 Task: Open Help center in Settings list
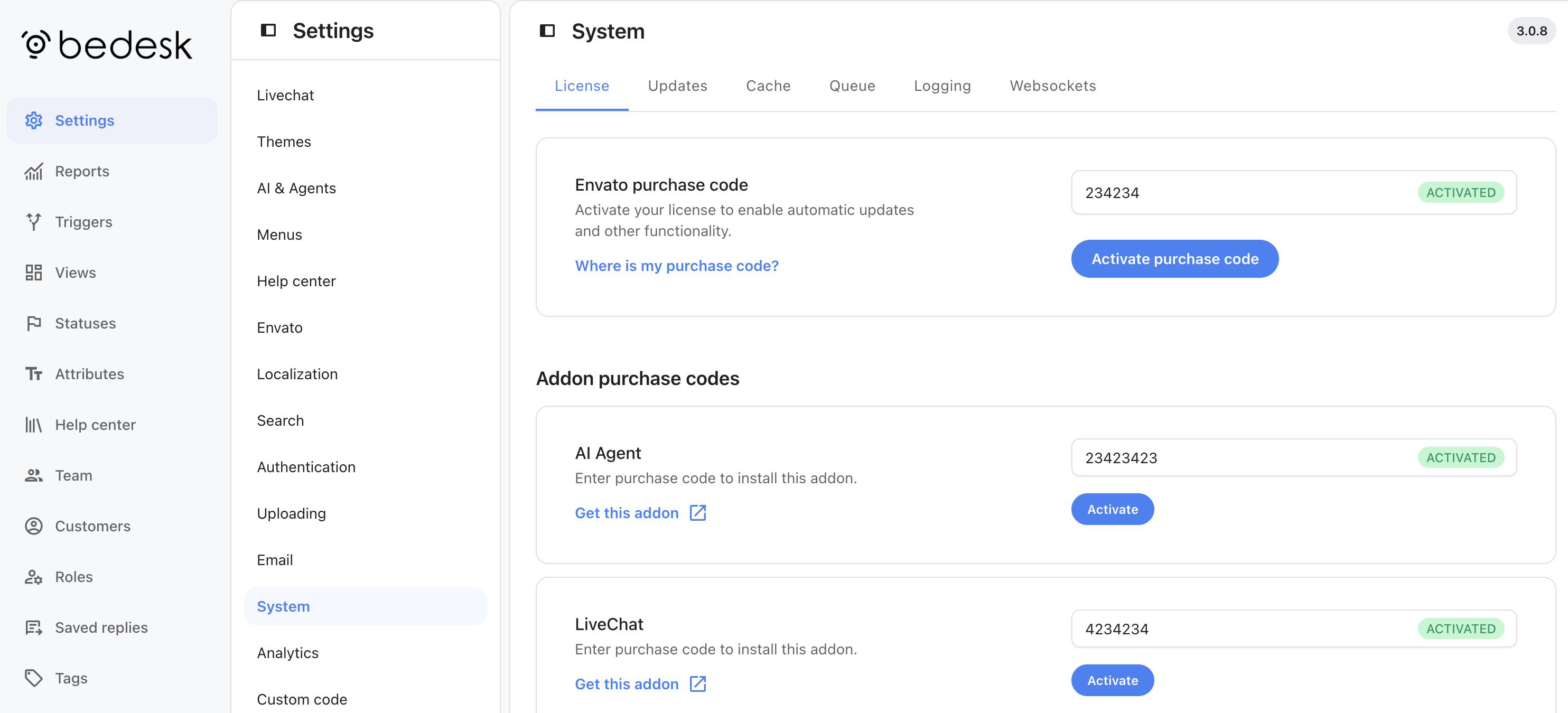click(x=365, y=281)
